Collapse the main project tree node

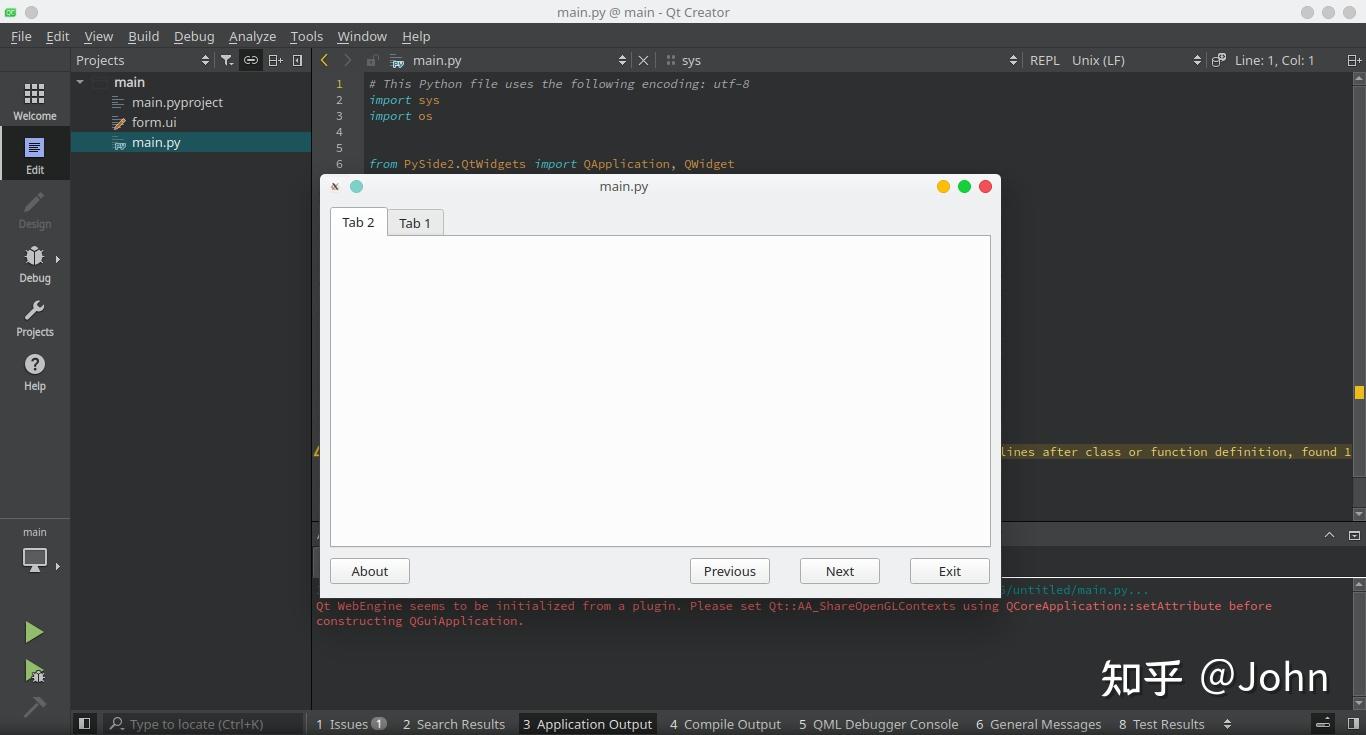click(79, 82)
